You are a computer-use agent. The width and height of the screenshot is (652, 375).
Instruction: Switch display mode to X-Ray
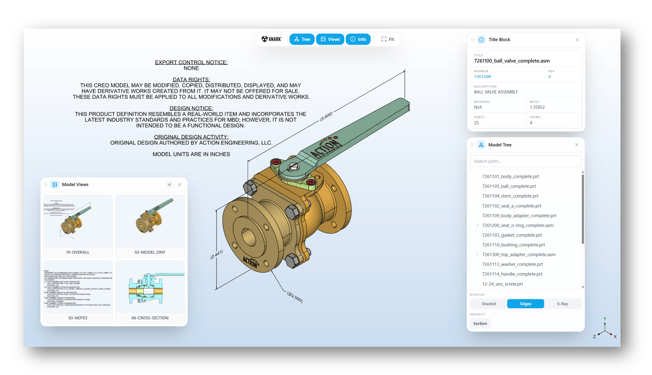tap(562, 304)
